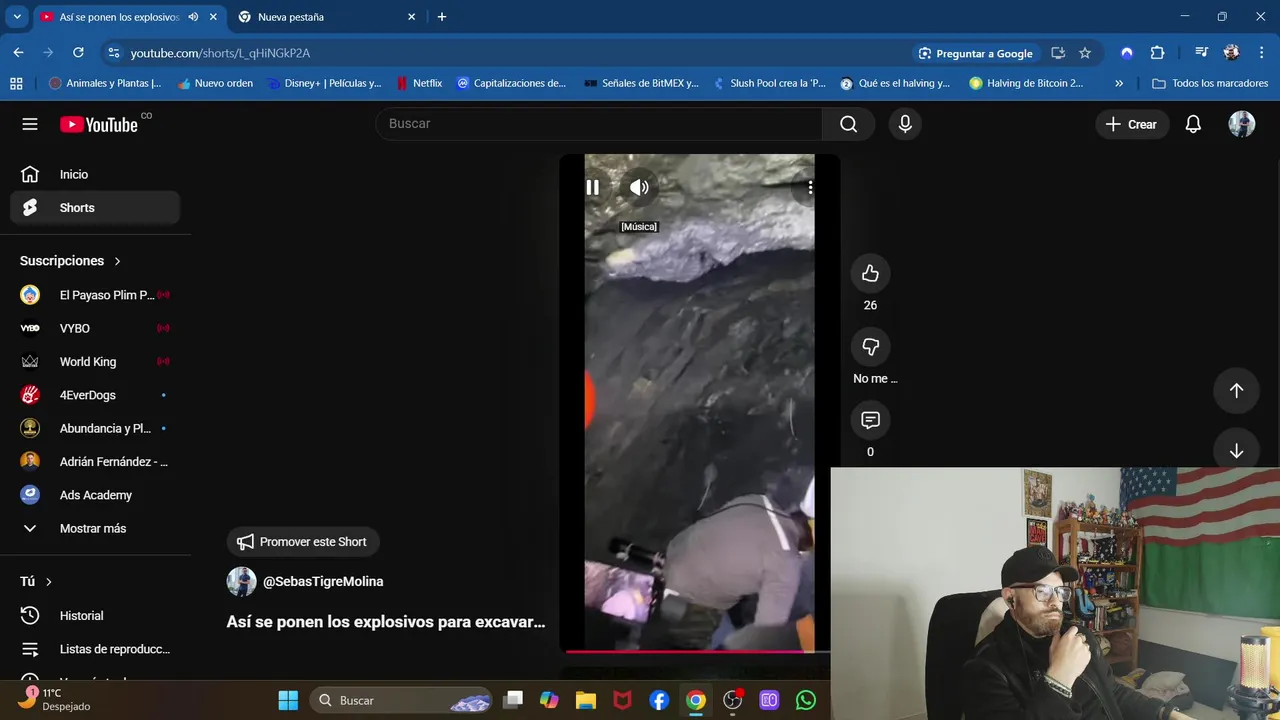Focus the YouTube Buscar search field
The width and height of the screenshot is (1280, 720).
[599, 124]
